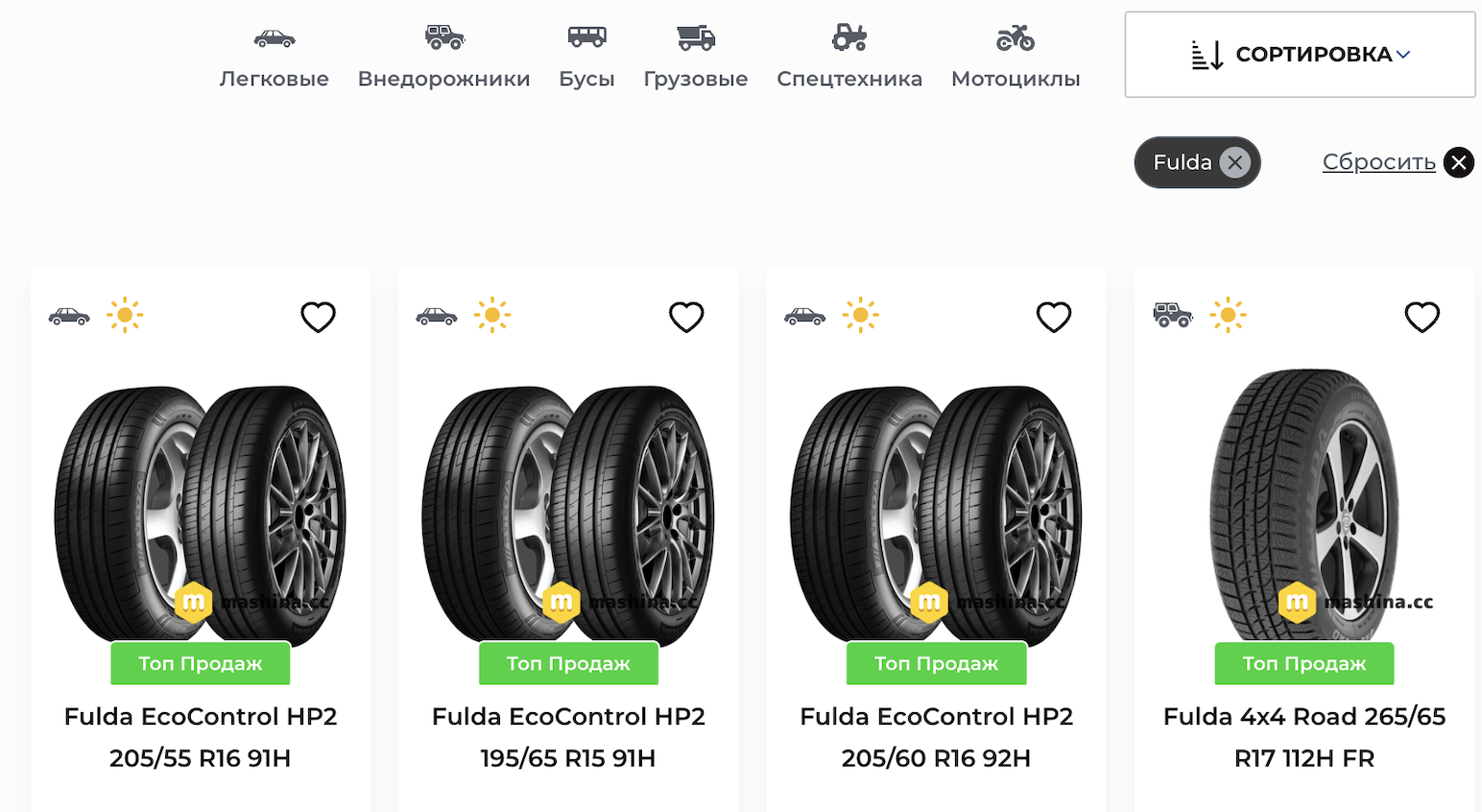Screen dimensions: 1482x812
Task: Click the Мотоциклы motorcycle icon
Action: coord(1016,37)
